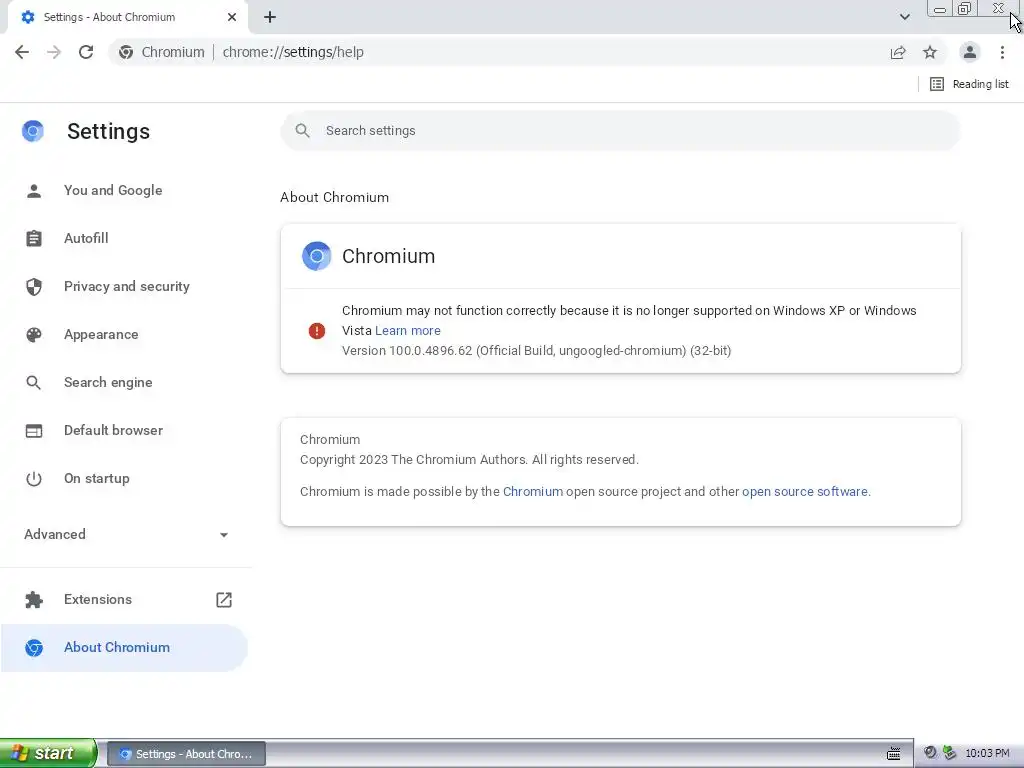Screen dimensions: 1024x768
Task: Open a new tab with the plus button
Action: [x=270, y=17]
